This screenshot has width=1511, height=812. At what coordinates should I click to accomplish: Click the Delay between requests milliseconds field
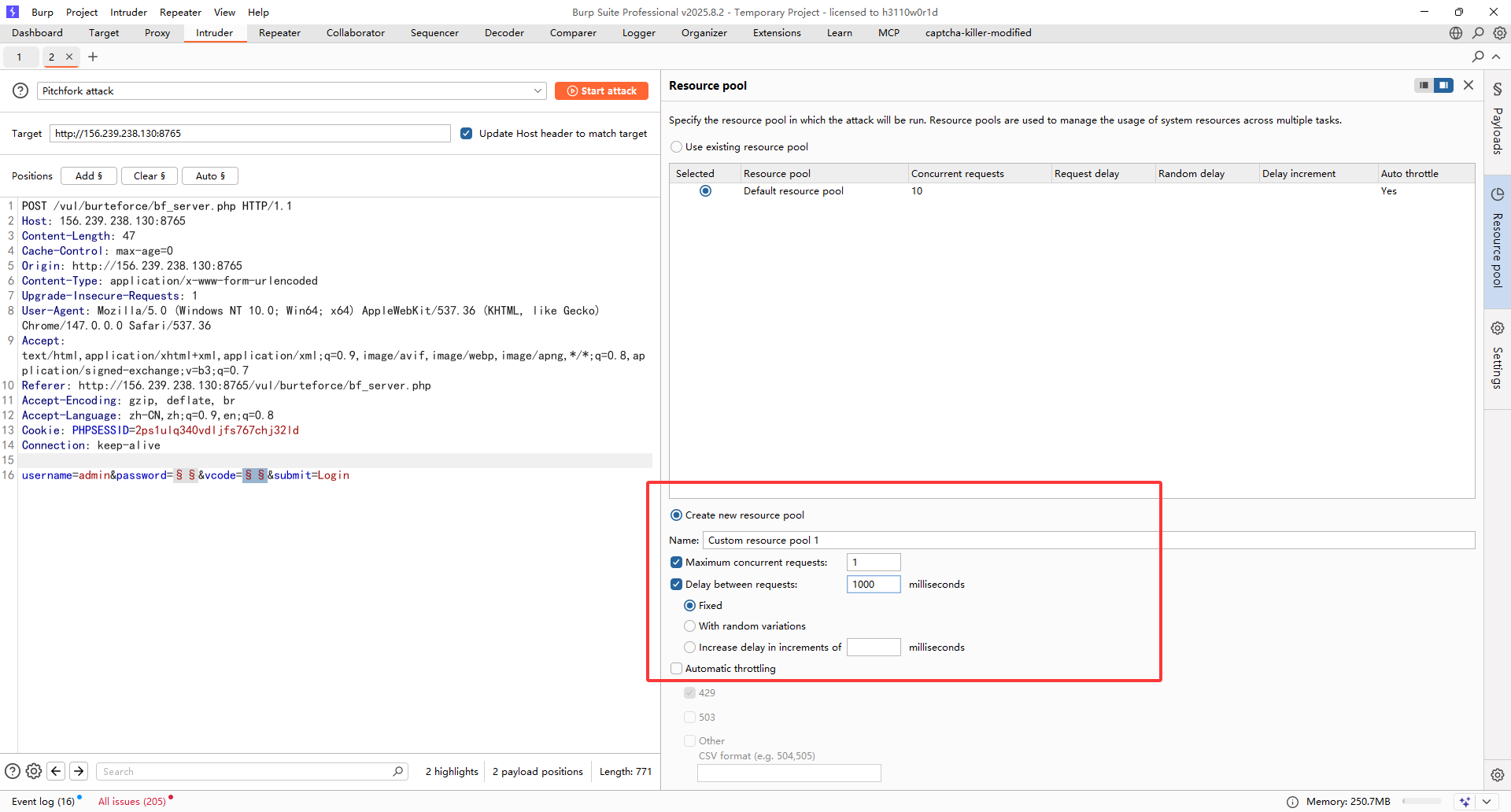point(873,585)
